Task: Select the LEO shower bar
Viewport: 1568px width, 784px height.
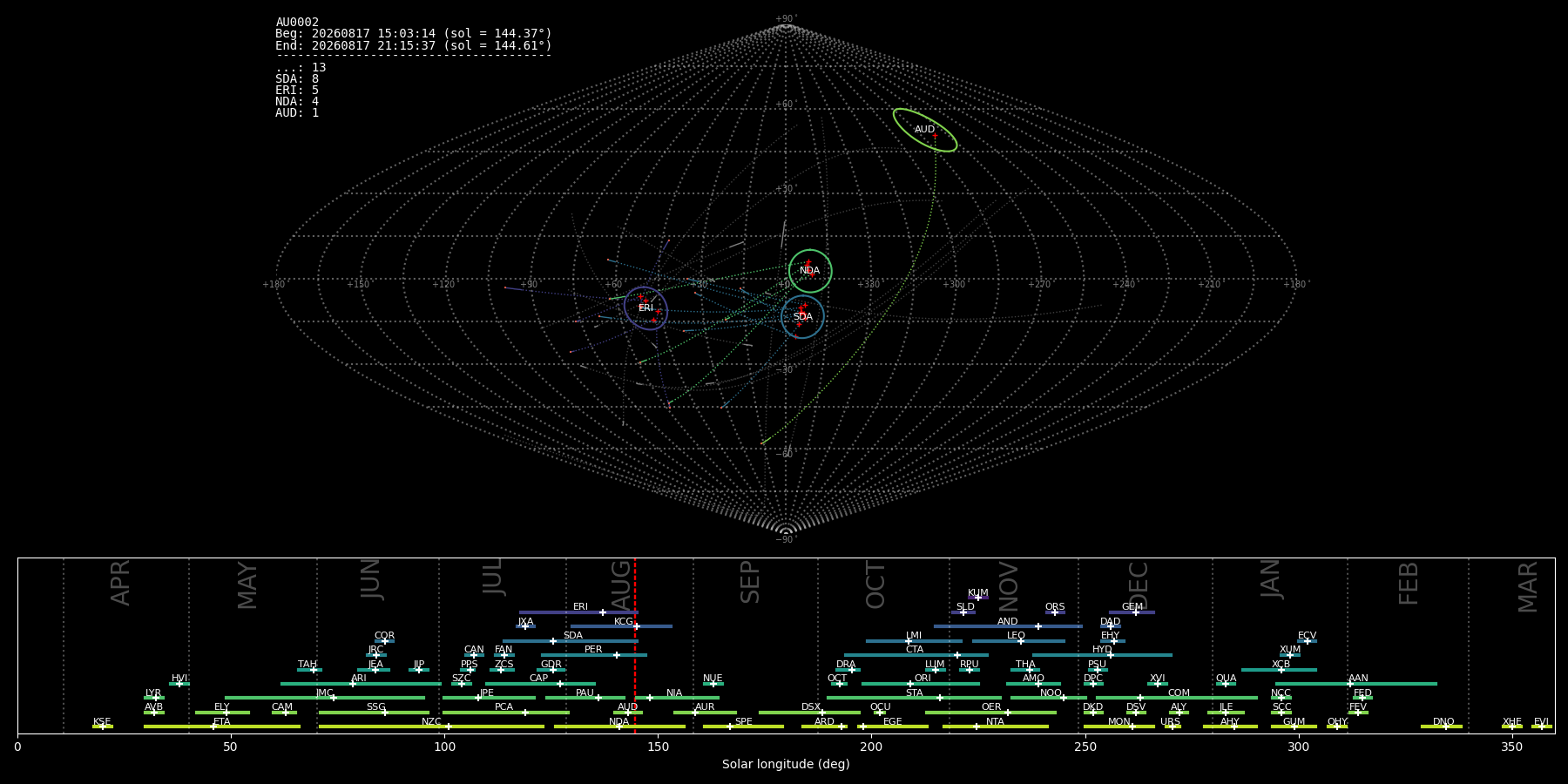Action: (x=1018, y=641)
